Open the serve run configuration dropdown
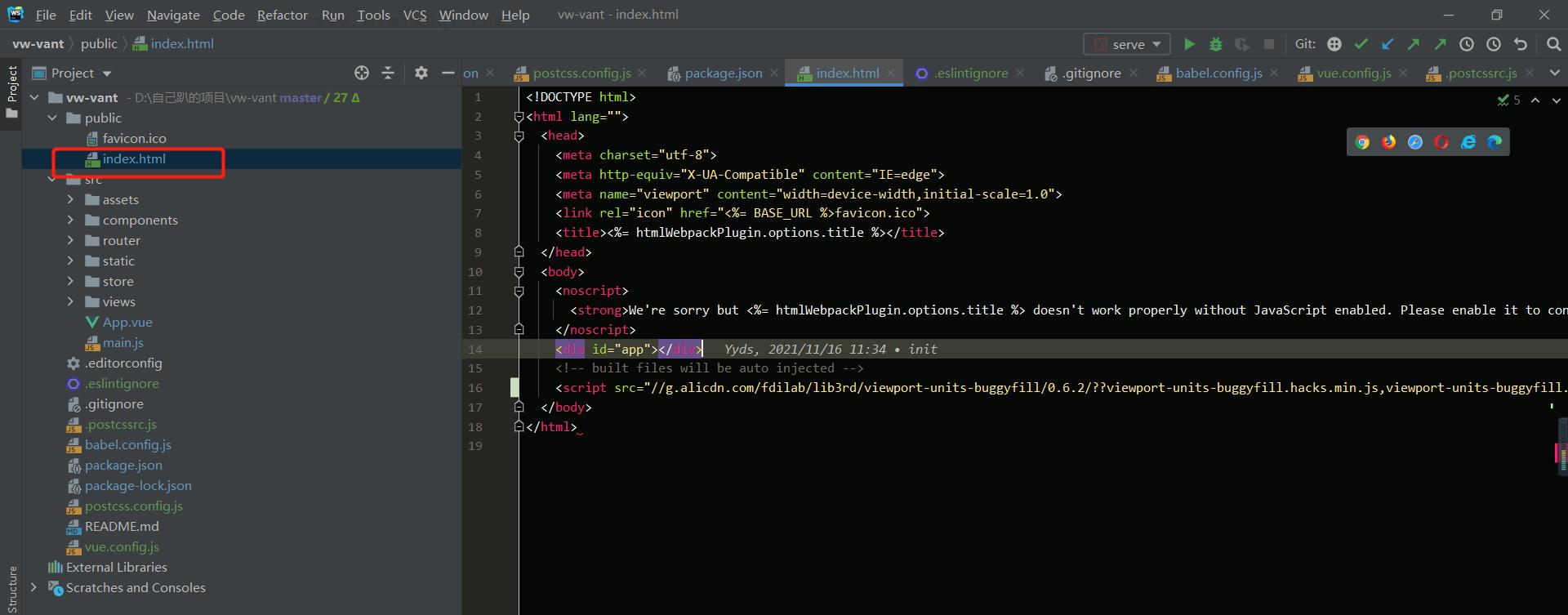 (1127, 44)
